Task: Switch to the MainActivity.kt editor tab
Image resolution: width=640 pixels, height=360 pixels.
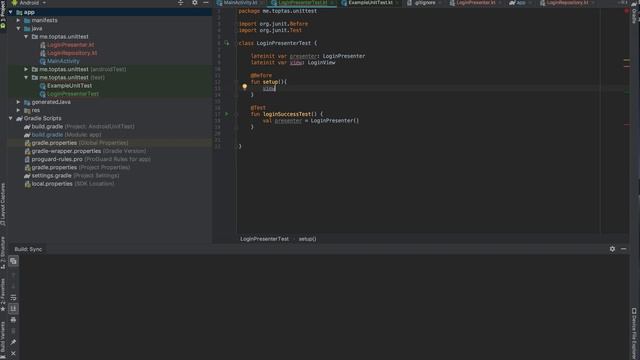Action: click(x=240, y=3)
